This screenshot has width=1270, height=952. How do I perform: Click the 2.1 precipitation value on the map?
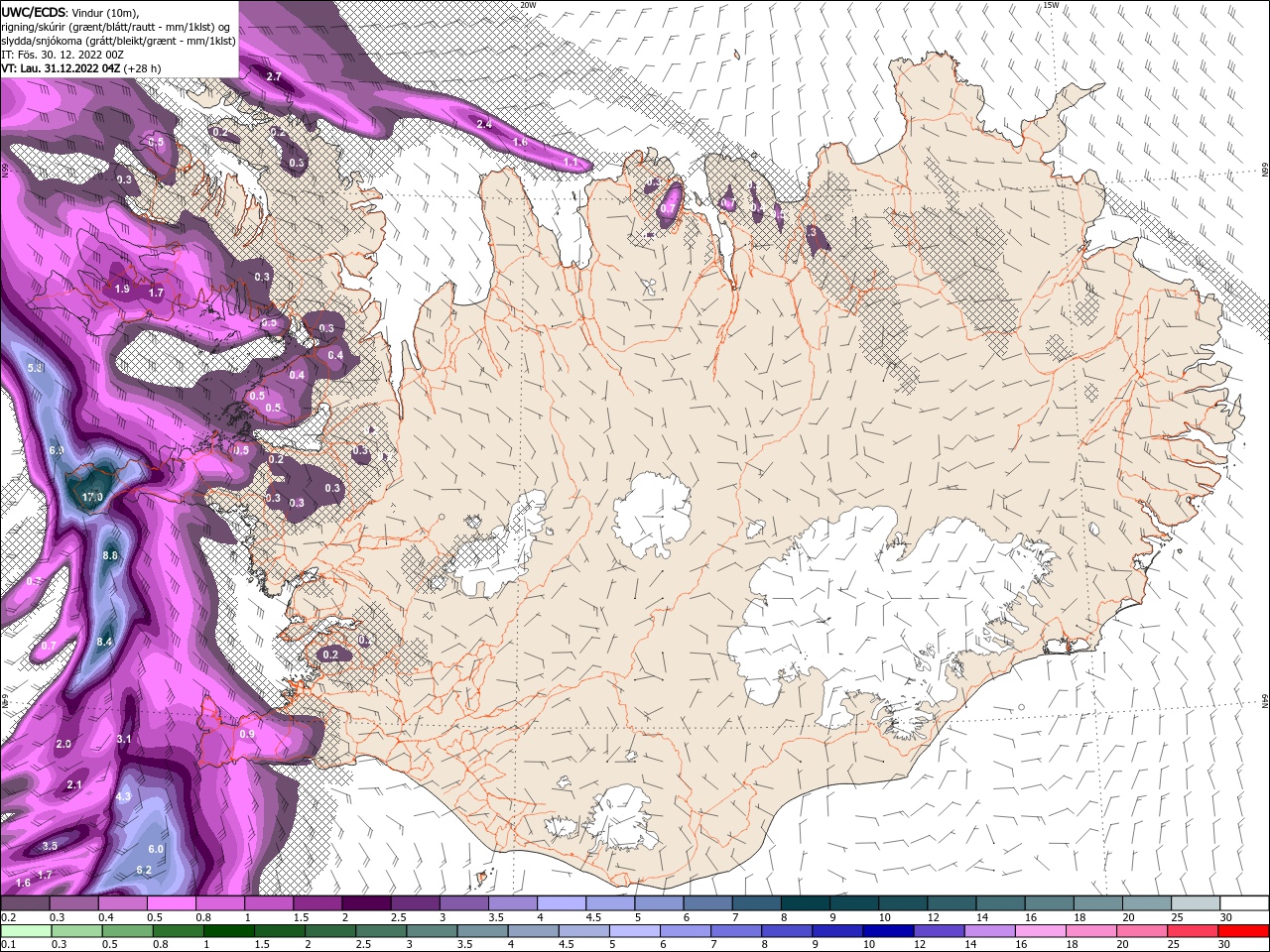click(74, 784)
